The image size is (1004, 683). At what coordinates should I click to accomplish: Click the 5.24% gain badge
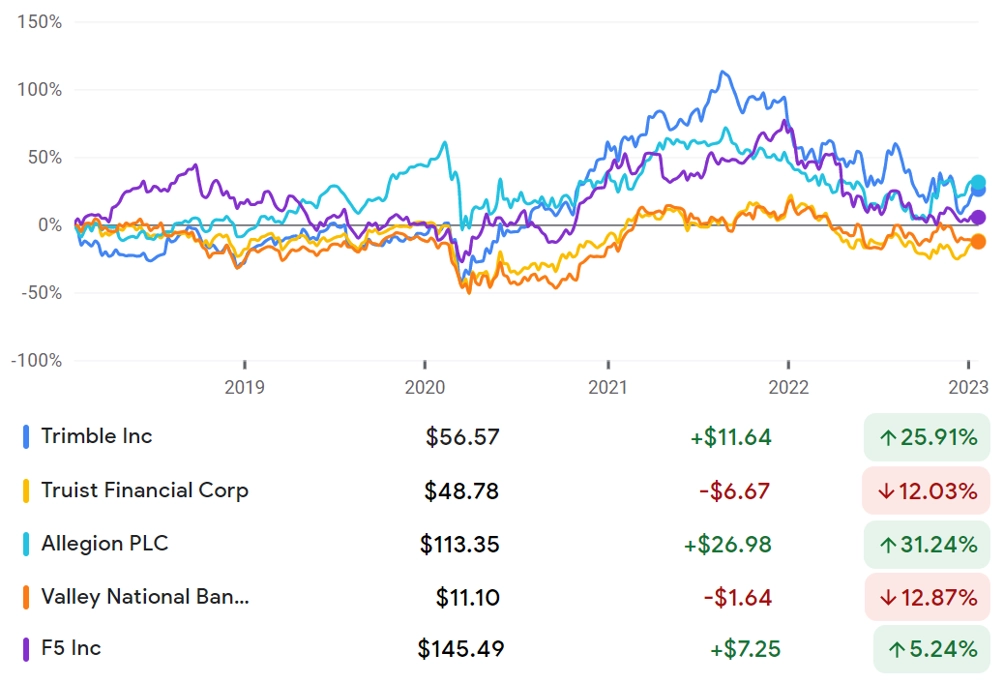(932, 649)
